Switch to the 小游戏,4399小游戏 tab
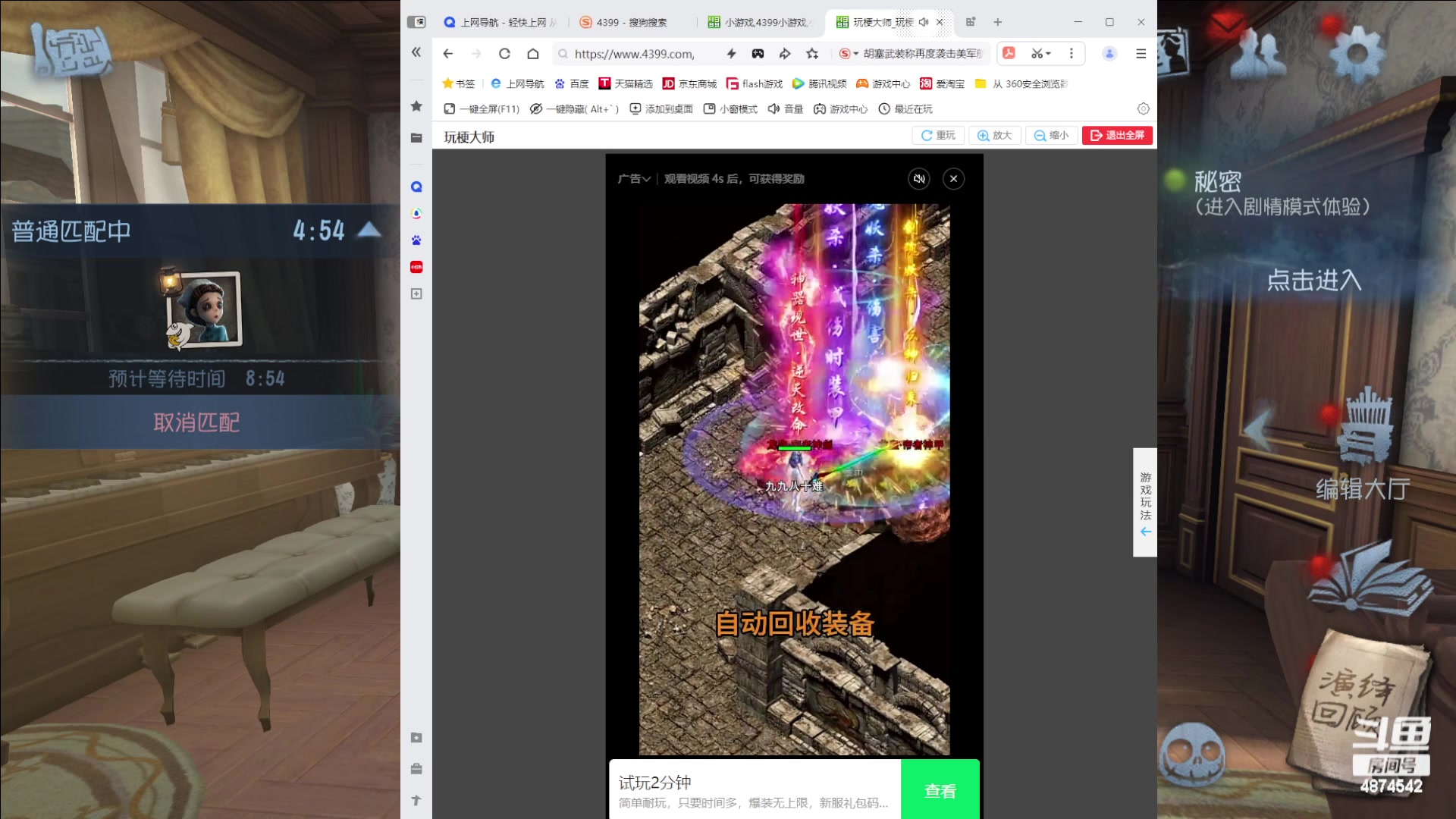 (x=761, y=22)
